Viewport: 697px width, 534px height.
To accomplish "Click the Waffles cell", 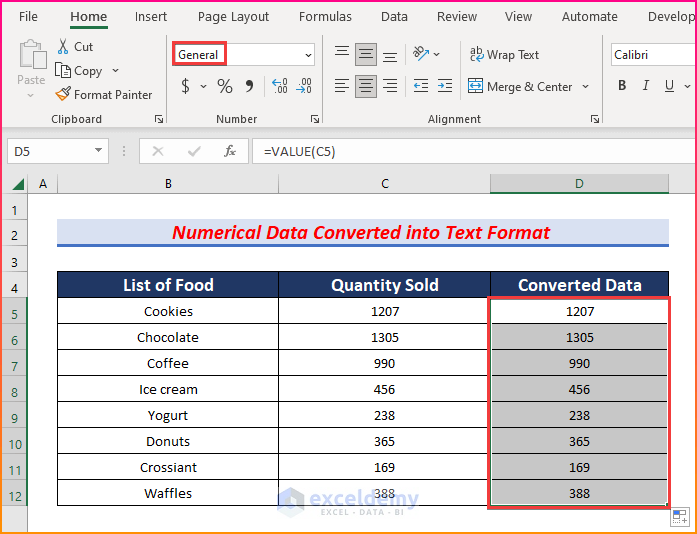I will click(168, 493).
